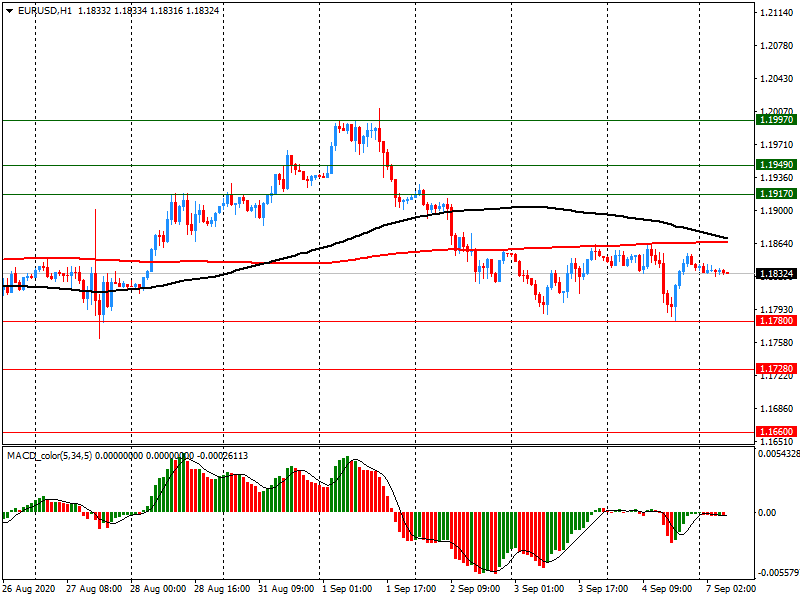This screenshot has height=600, width=800.
Task: Select the 28 Aug 00:00 time label
Action: 160,589
